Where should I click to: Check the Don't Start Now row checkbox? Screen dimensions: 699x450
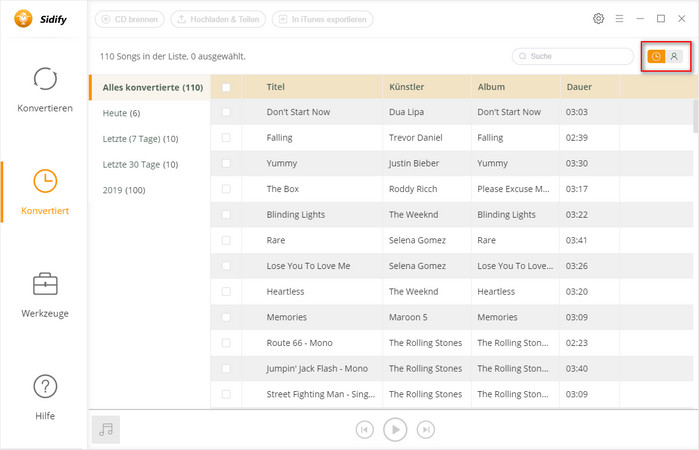coord(226,112)
